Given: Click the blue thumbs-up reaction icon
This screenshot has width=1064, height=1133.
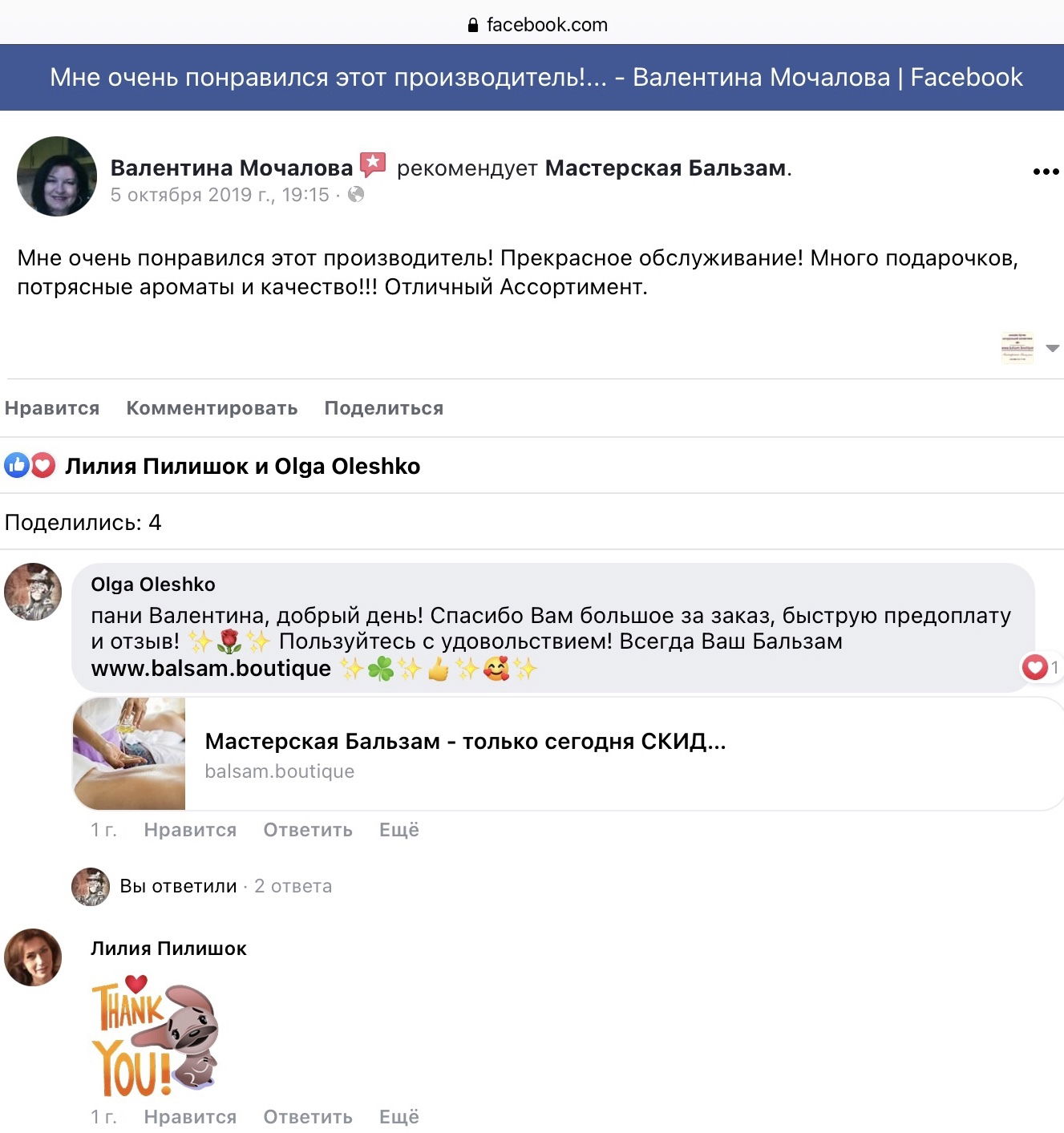Looking at the screenshot, I should 17,465.
